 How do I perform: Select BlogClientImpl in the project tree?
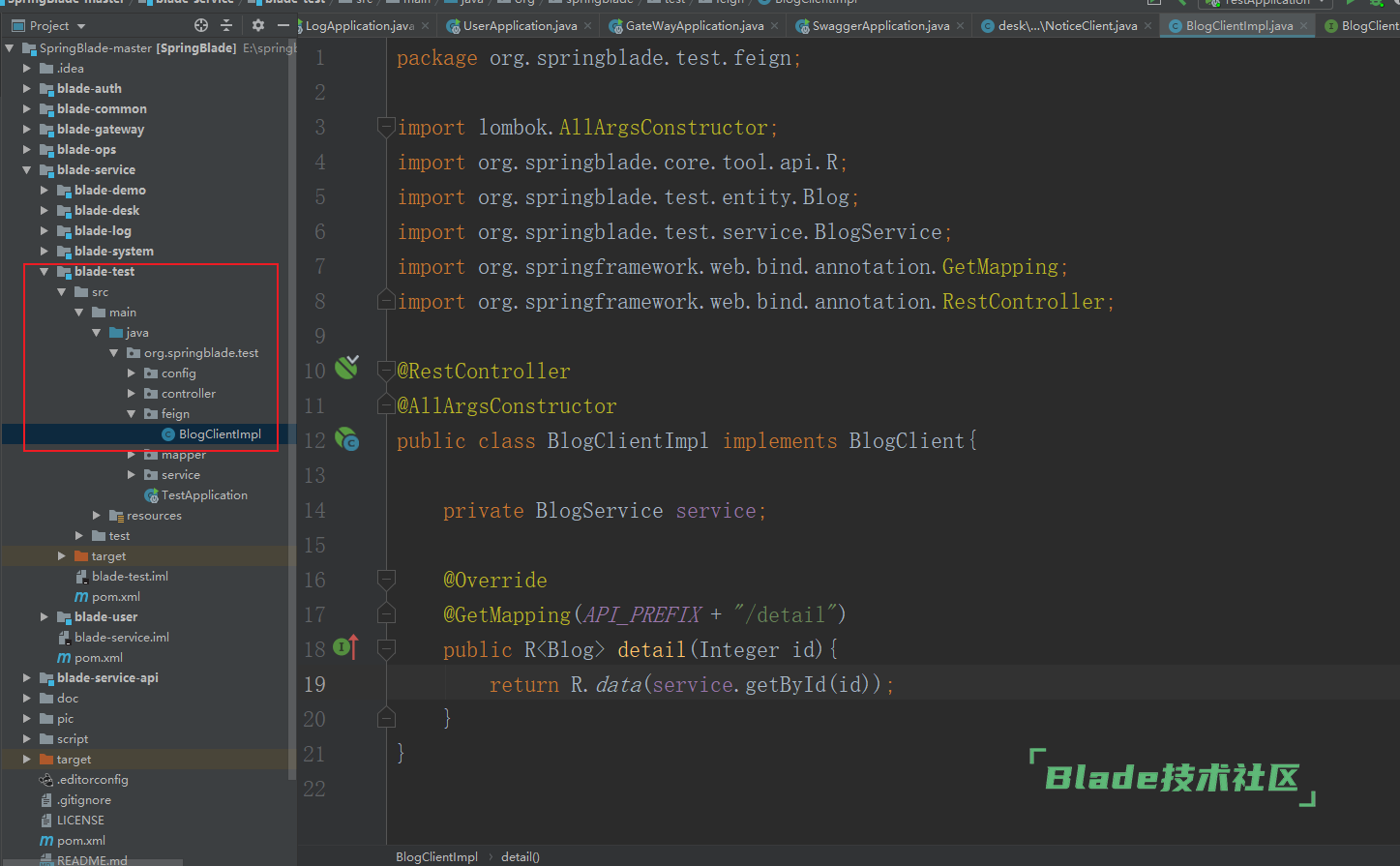point(220,434)
